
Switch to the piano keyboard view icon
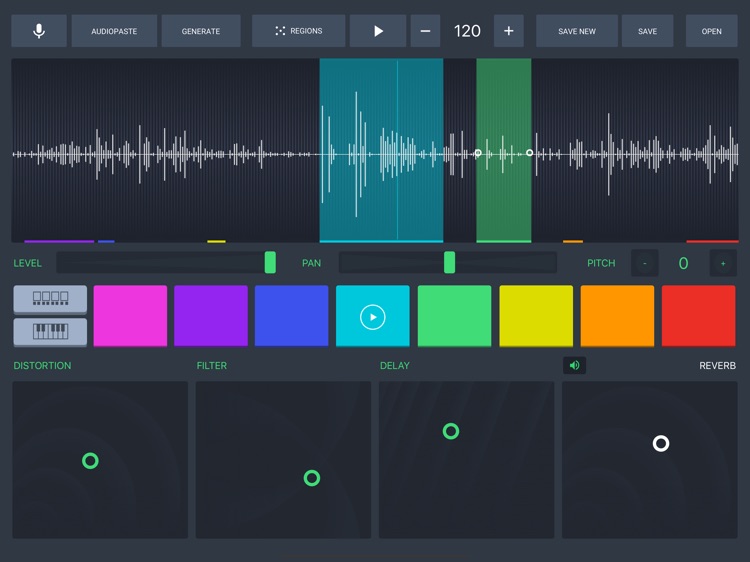click(50, 331)
